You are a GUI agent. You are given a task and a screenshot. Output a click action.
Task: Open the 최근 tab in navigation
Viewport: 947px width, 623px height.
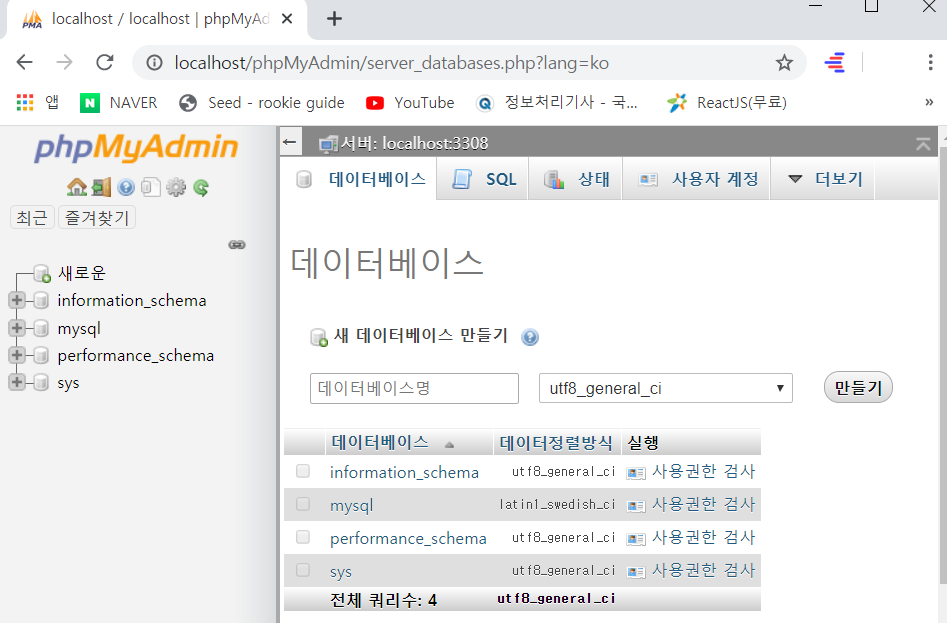[x=32, y=217]
